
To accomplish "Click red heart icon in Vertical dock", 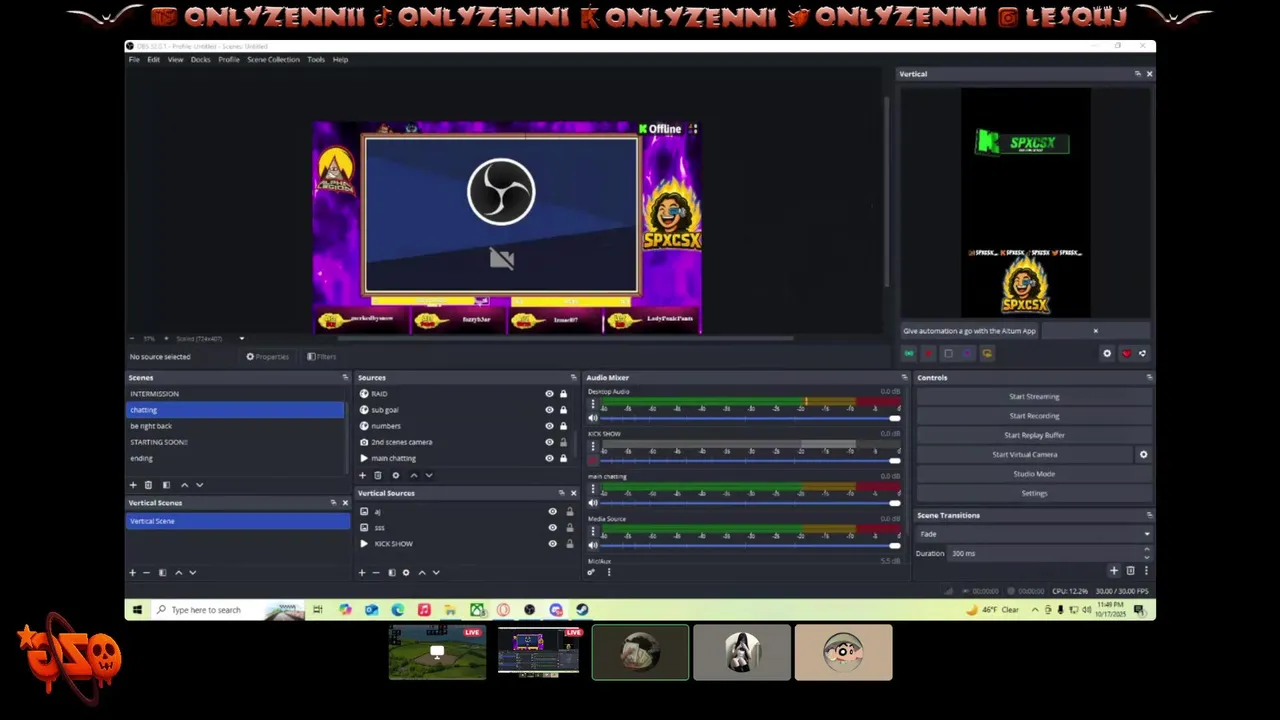I will point(1126,353).
